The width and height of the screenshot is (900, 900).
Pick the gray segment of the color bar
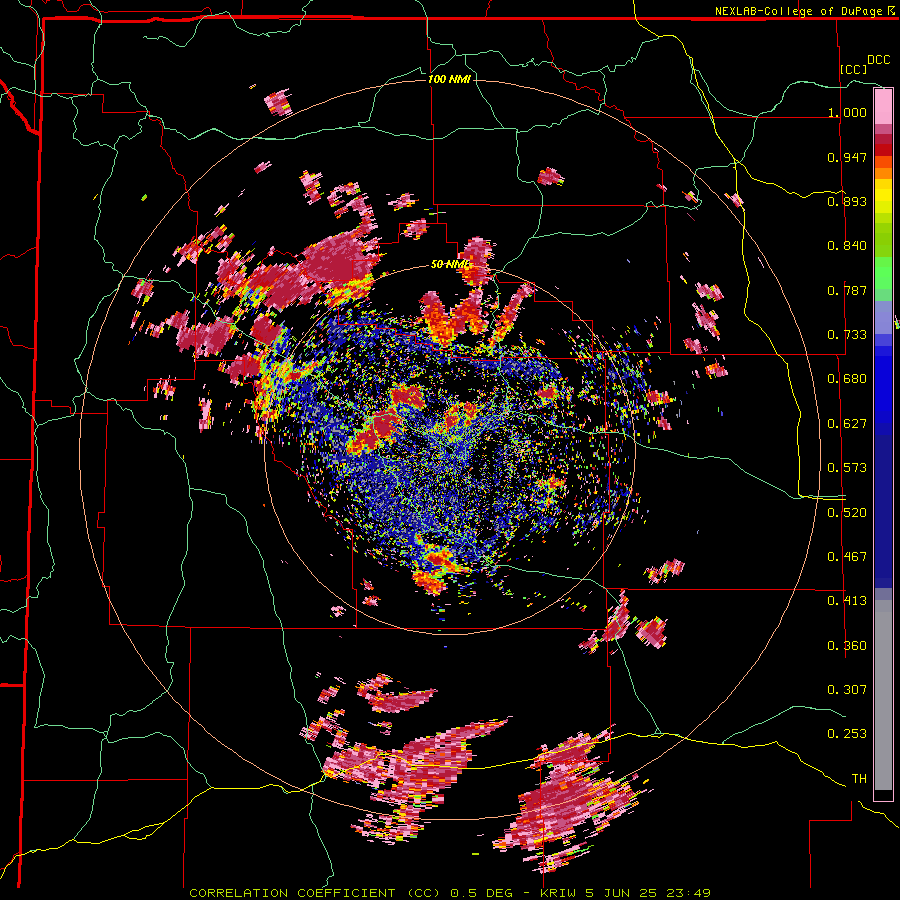click(883, 695)
